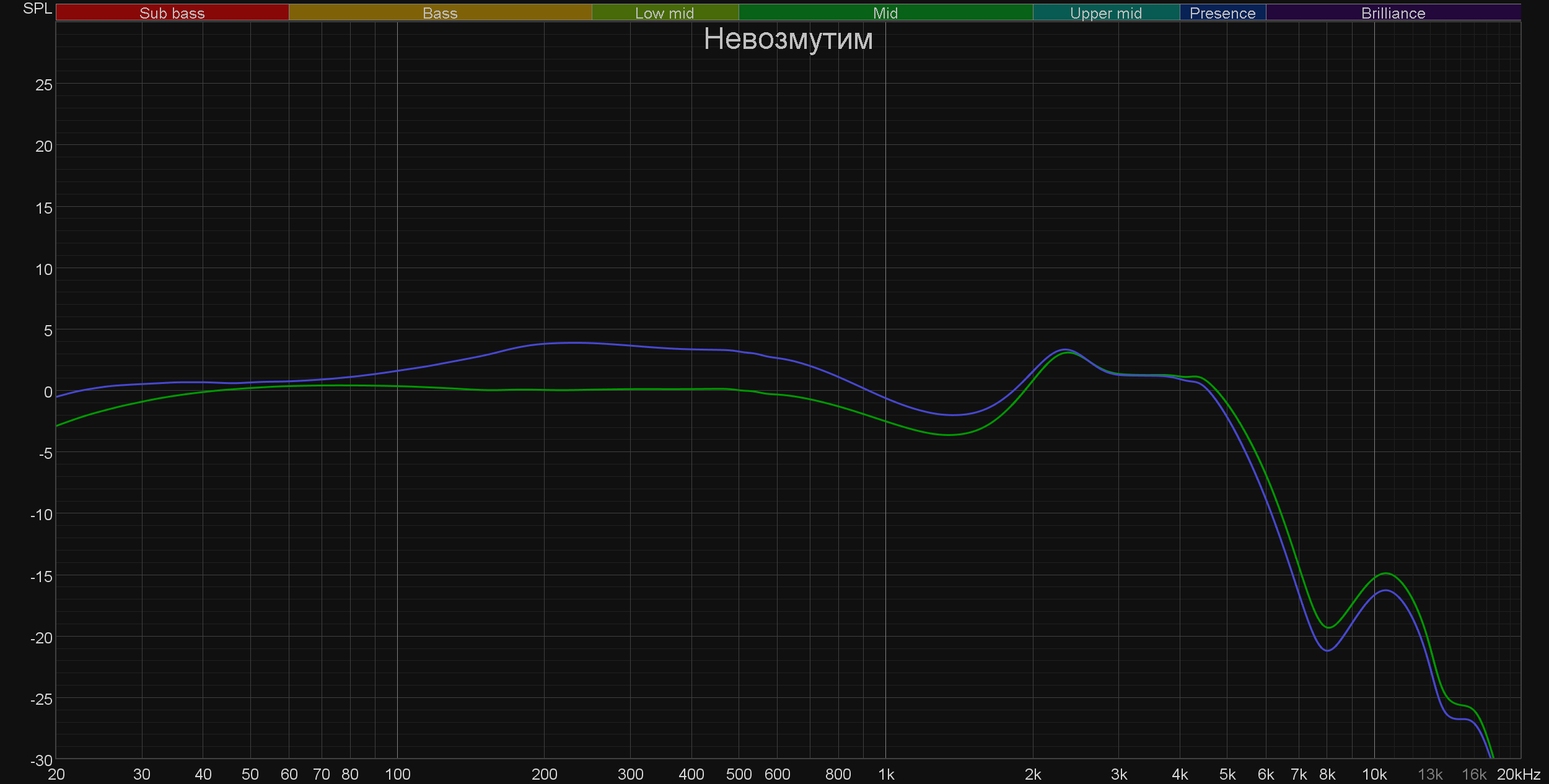Click the 25 dB axis label
This screenshot has width=1549, height=784.
click(43, 85)
